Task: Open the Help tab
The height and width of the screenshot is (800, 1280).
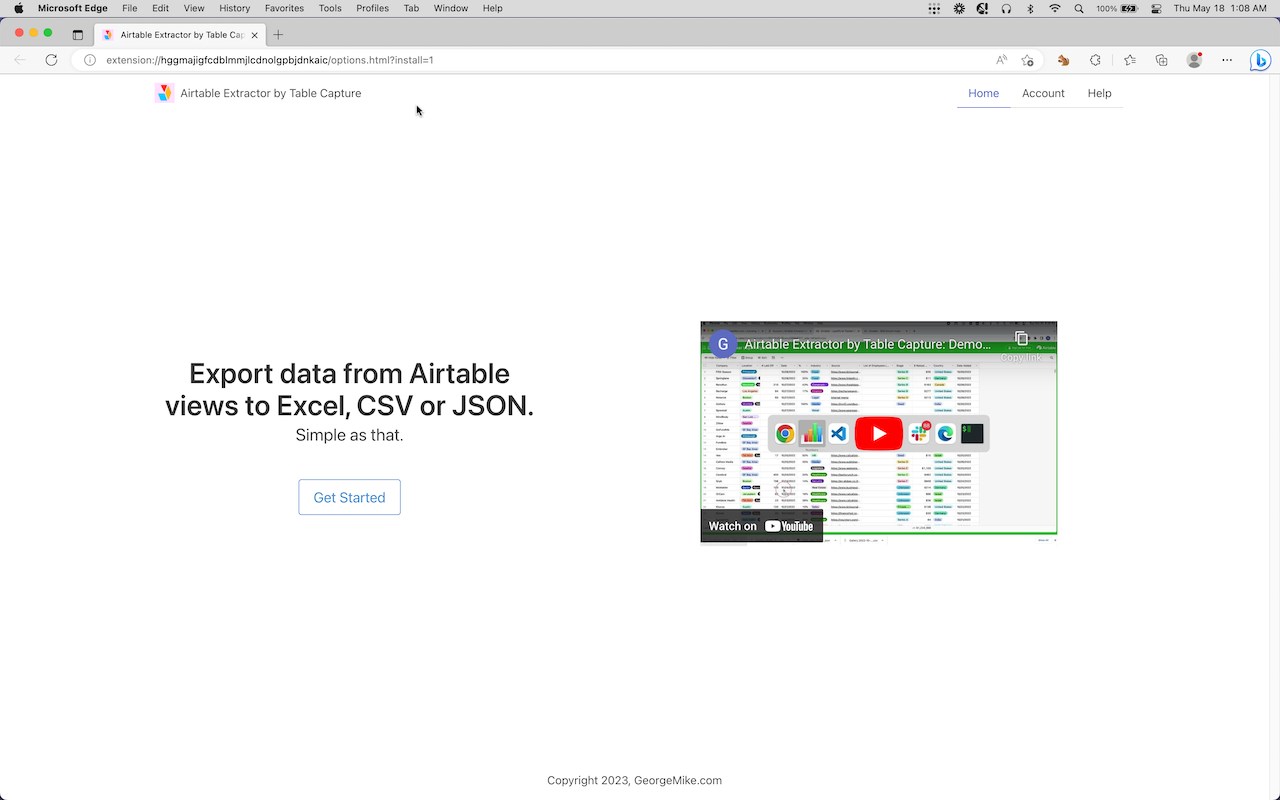Action: coord(1099,93)
